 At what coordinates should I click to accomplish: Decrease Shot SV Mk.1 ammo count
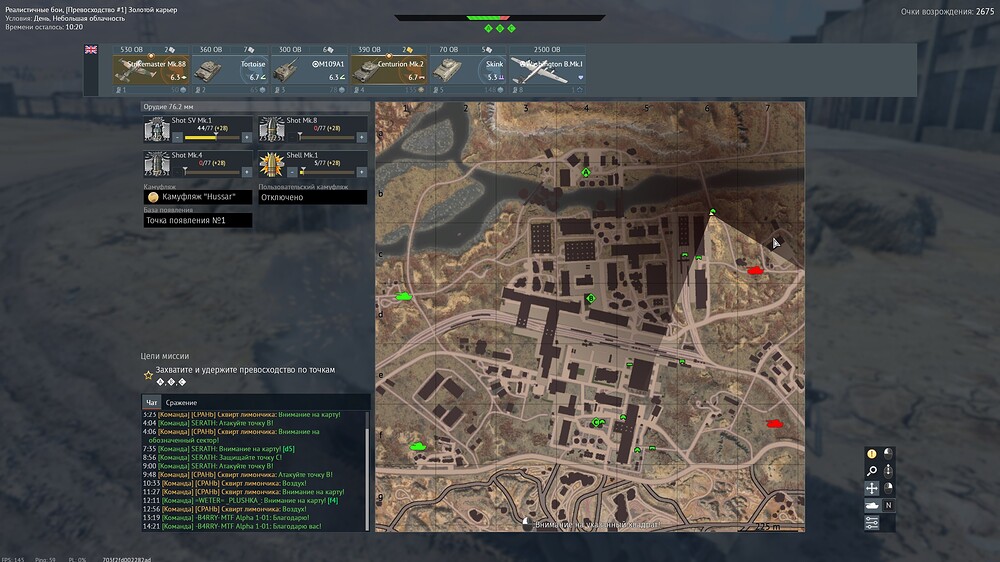click(x=178, y=137)
